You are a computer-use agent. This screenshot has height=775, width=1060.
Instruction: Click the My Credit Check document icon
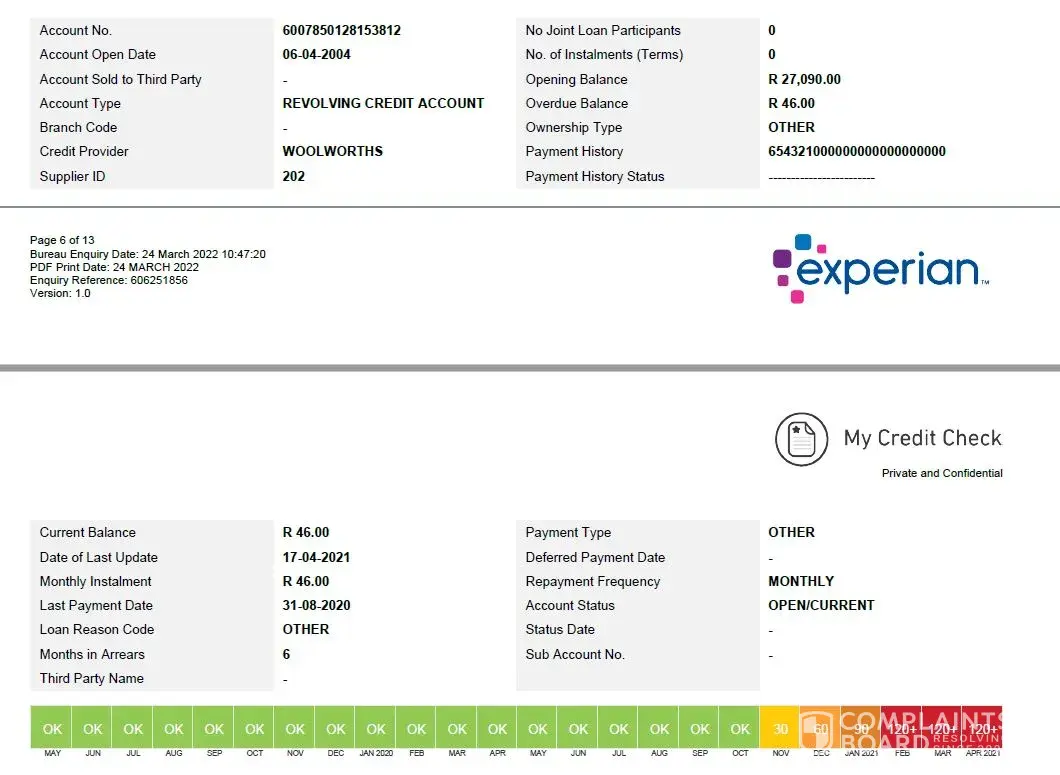(x=801, y=439)
